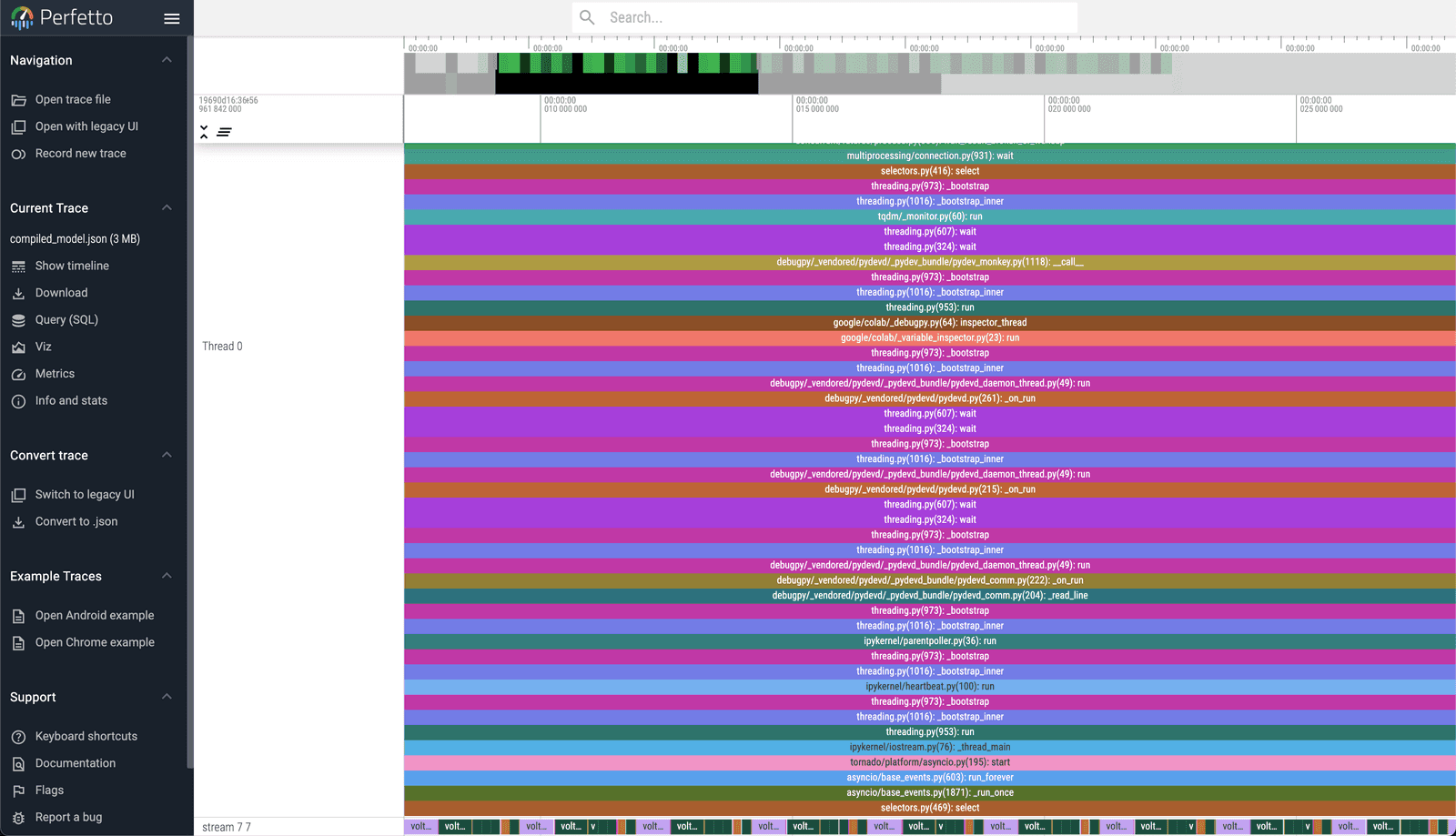Click Keyboard shortcuts help icon
1456x836 pixels.
[x=18, y=737]
